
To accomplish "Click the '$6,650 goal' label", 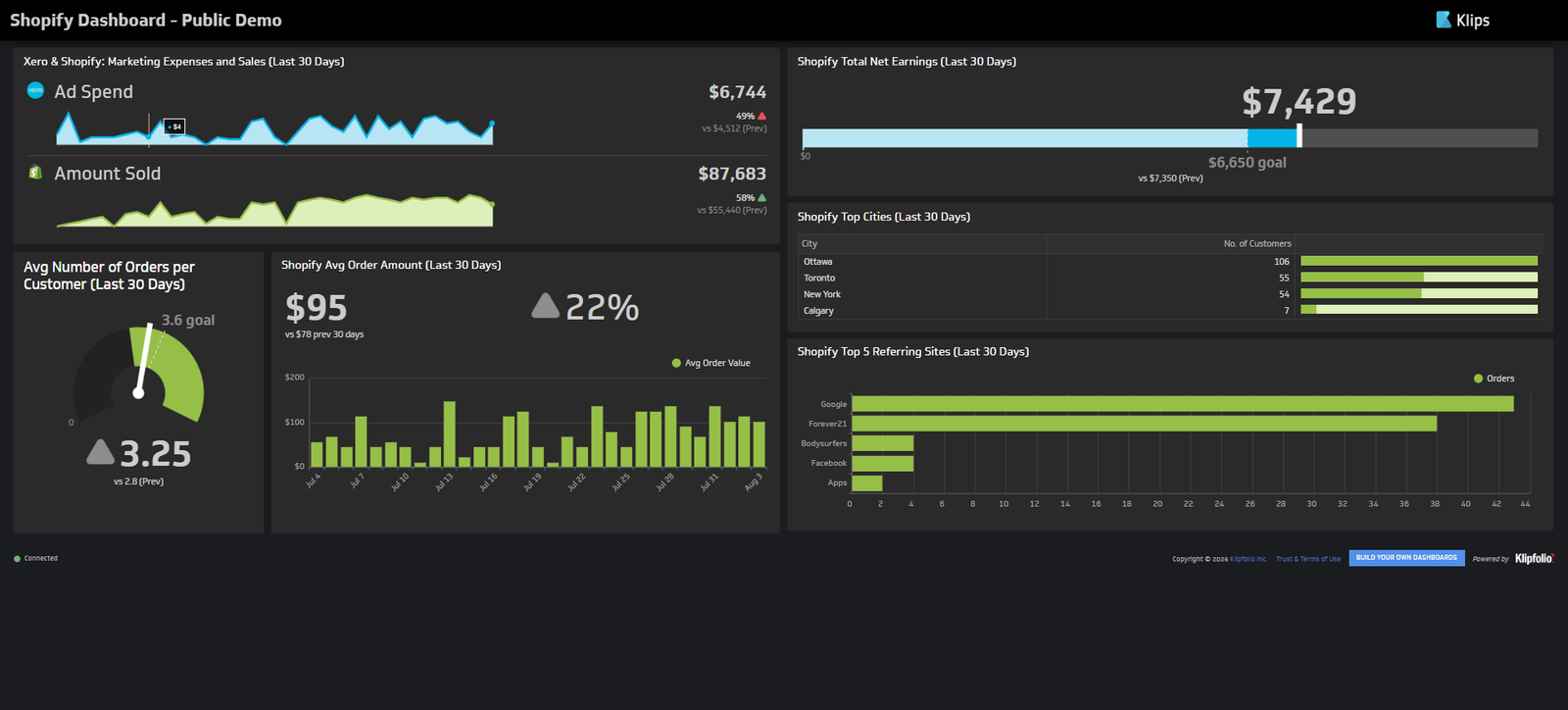I will point(1247,163).
